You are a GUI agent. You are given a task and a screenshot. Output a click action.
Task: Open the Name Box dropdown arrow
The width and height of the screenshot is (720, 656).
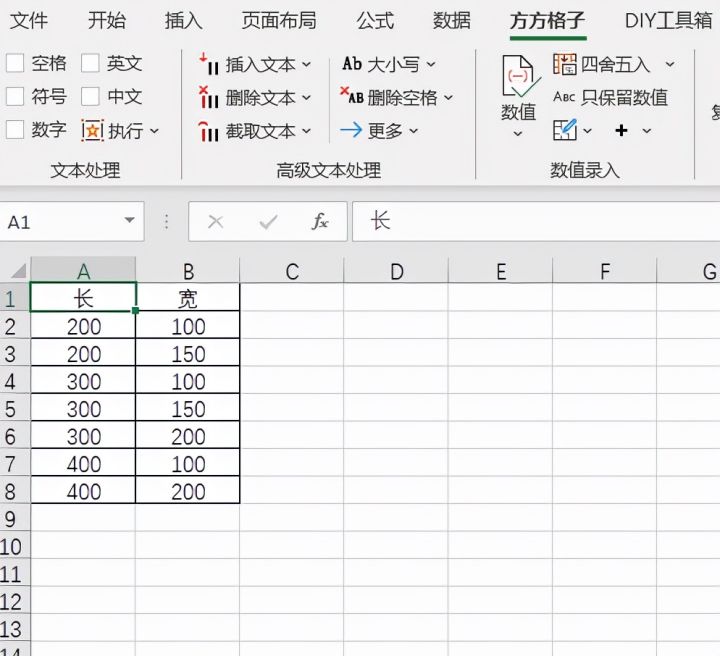click(x=129, y=220)
